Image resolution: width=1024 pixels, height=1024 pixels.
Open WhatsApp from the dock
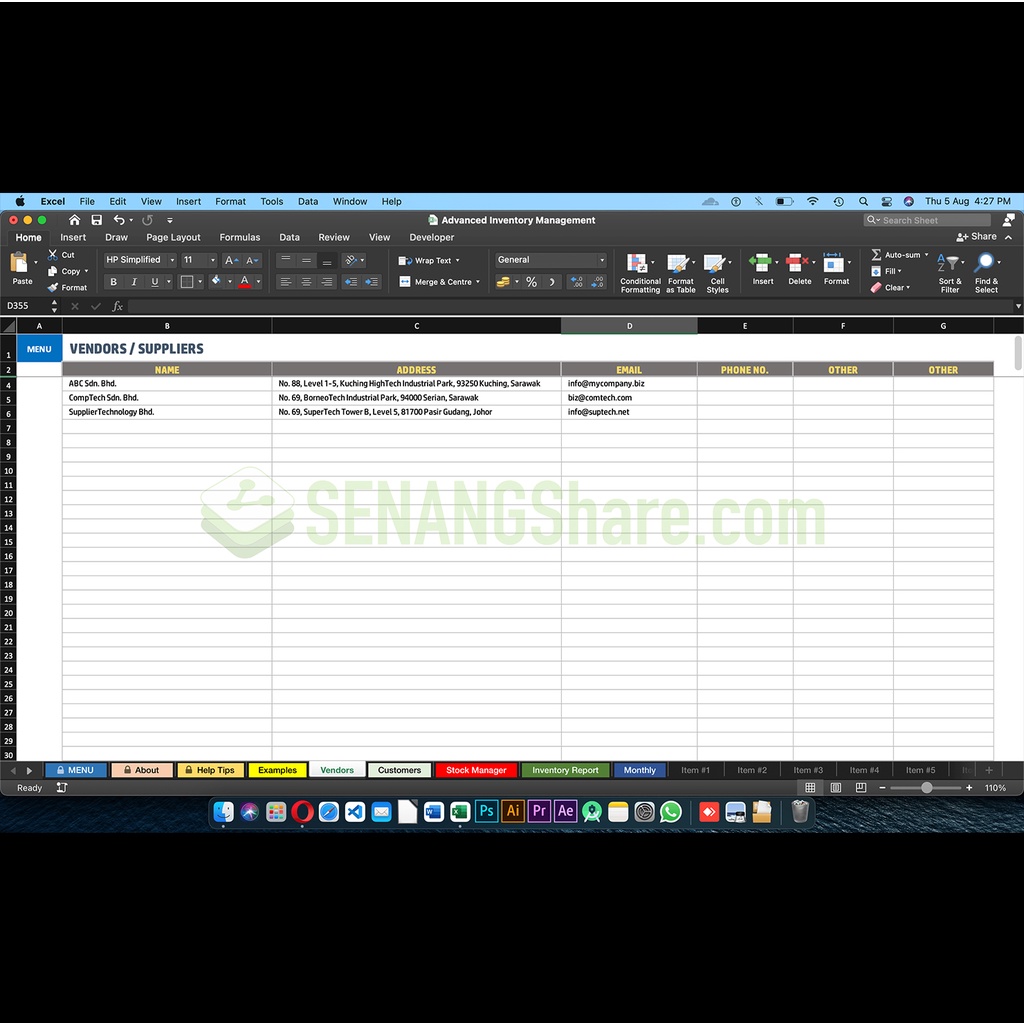coord(671,812)
